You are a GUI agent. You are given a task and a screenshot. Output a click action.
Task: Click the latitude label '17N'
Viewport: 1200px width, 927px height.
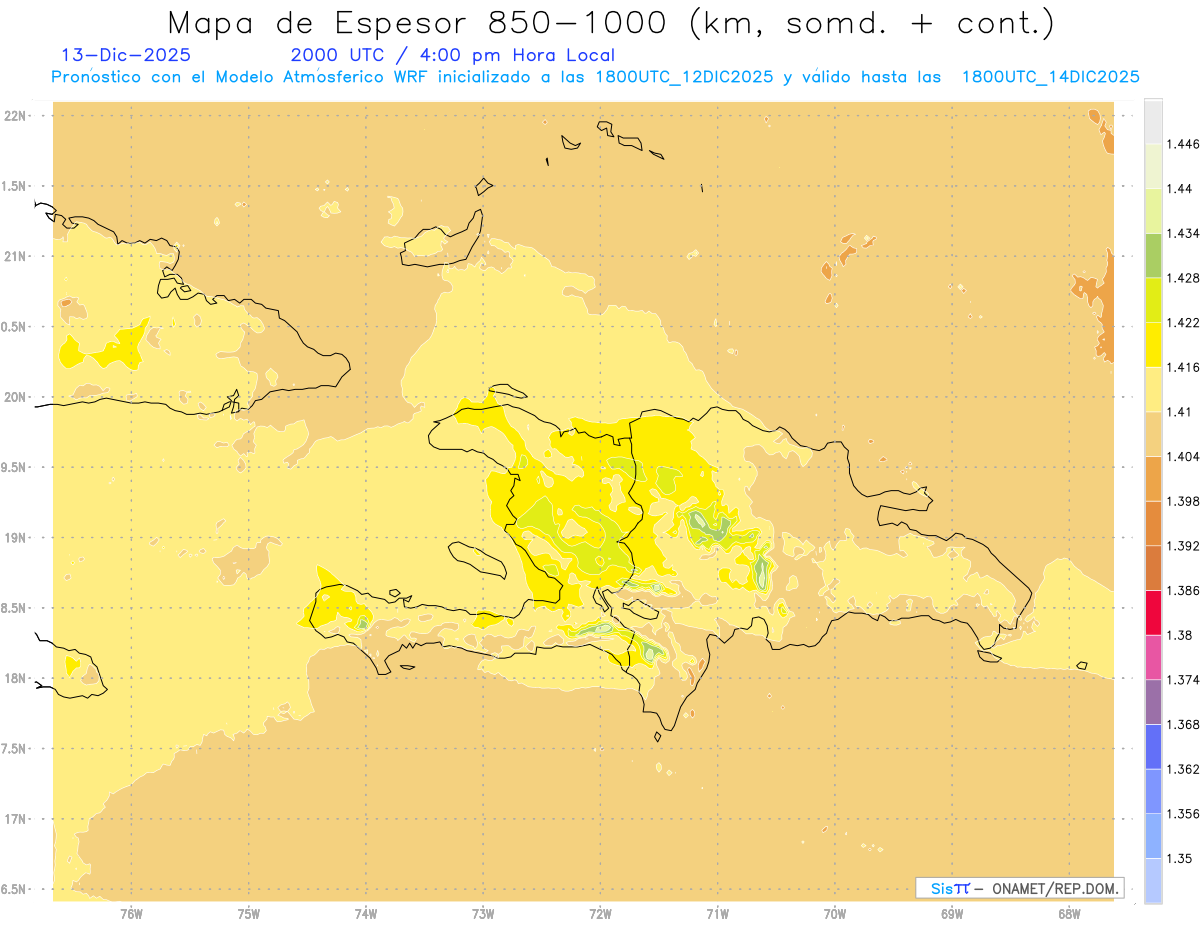coord(17,819)
